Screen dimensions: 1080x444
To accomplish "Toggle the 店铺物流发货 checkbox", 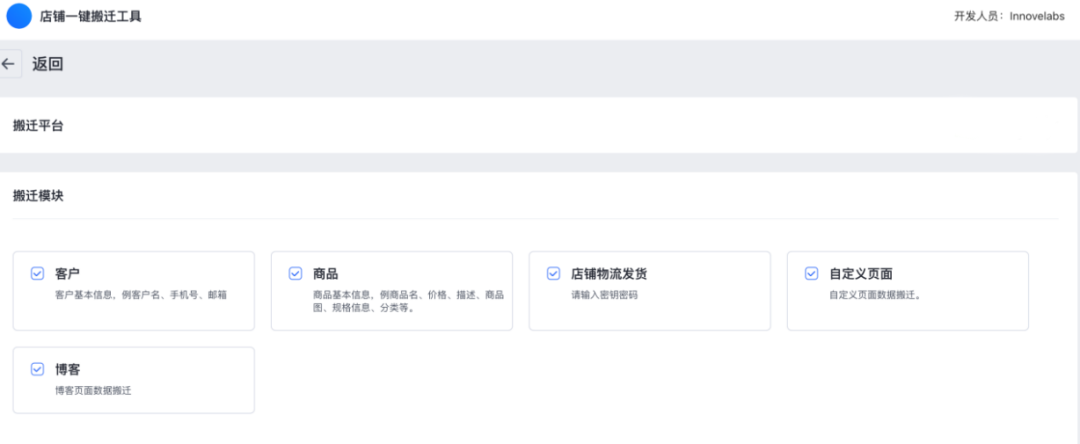I will coord(553,273).
